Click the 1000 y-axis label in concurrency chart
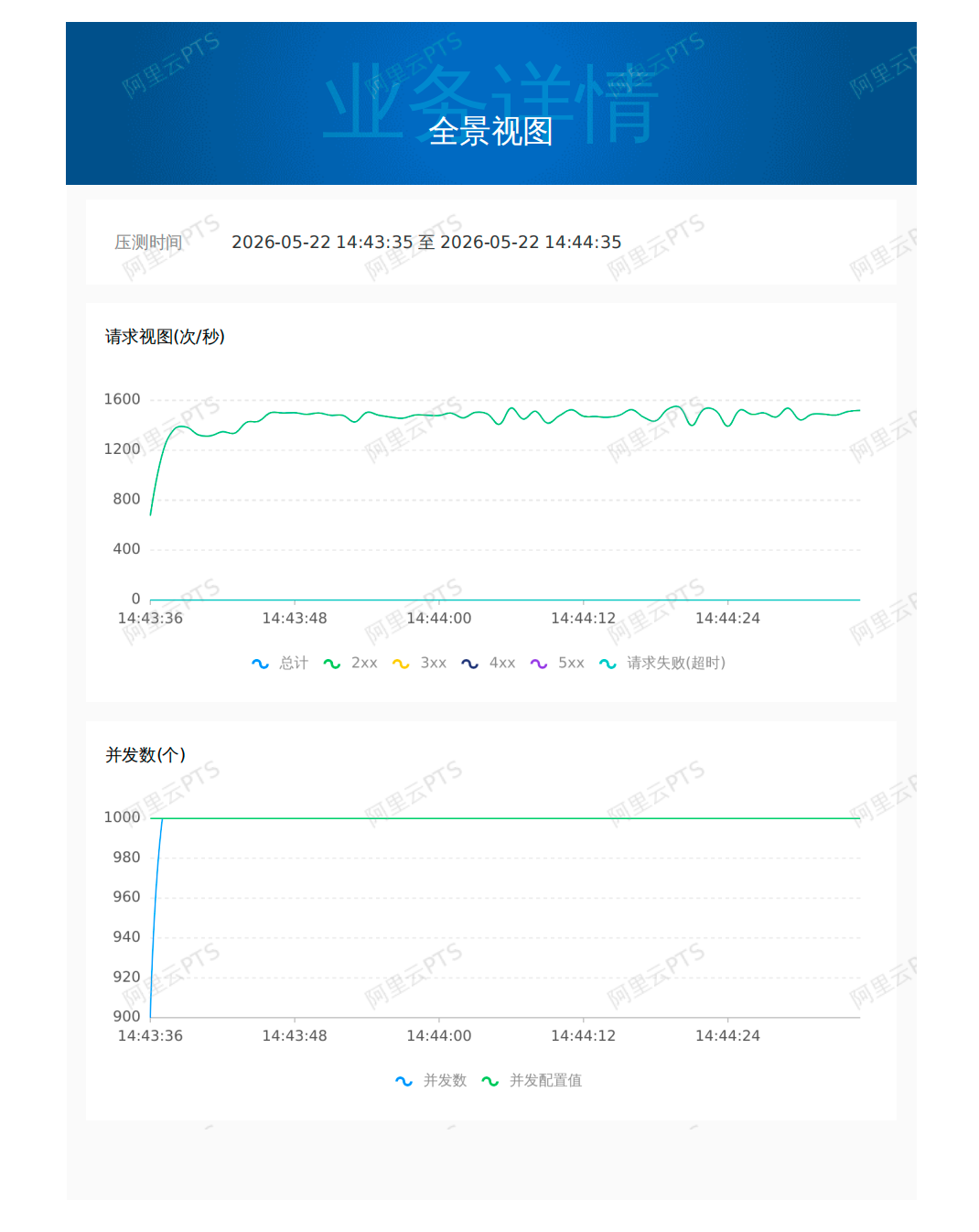Image resolution: width=979 pixels, height=1232 pixels. coord(122,816)
